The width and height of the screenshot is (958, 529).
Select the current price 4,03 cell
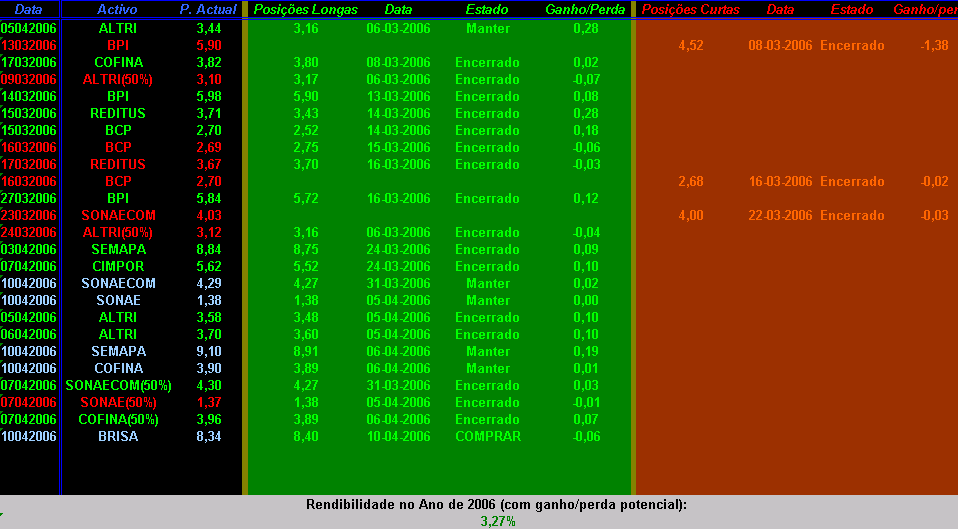[x=209, y=215]
